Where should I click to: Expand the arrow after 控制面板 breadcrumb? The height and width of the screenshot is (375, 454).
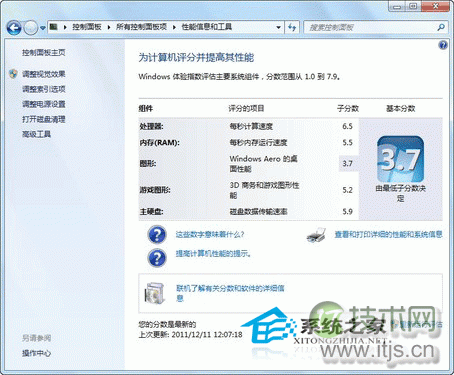tap(109, 27)
